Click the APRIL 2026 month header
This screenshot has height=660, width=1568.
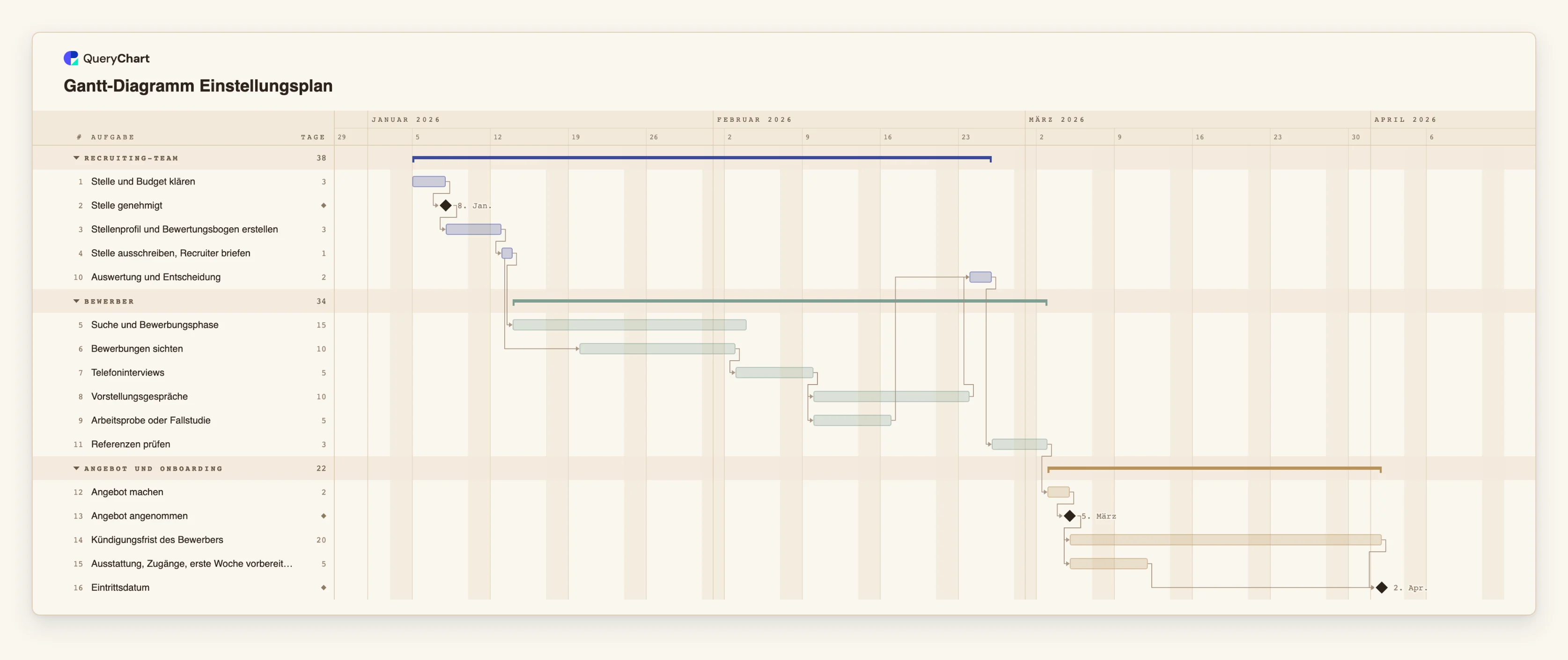[x=1405, y=119]
